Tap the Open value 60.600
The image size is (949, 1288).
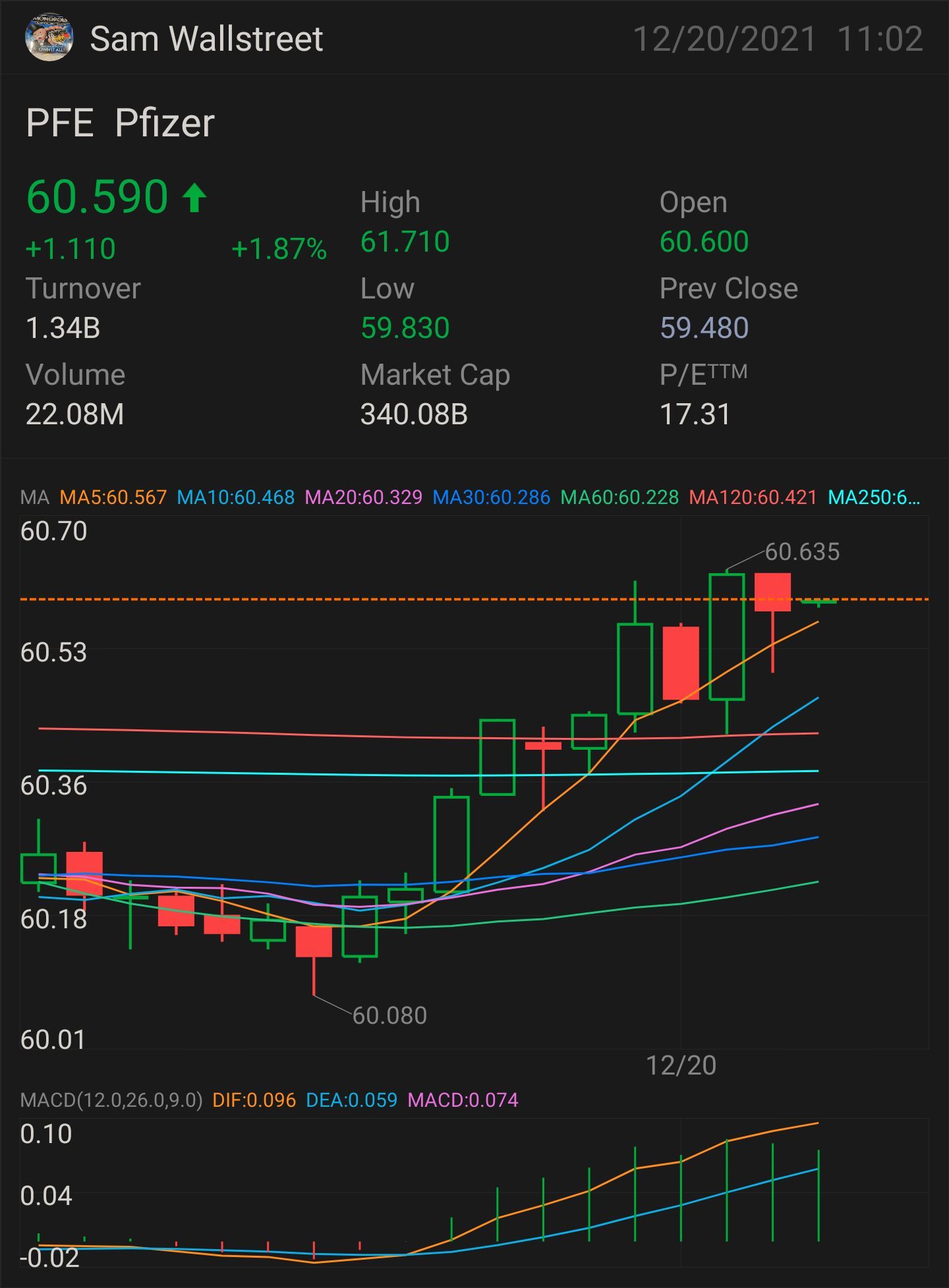[x=704, y=242]
